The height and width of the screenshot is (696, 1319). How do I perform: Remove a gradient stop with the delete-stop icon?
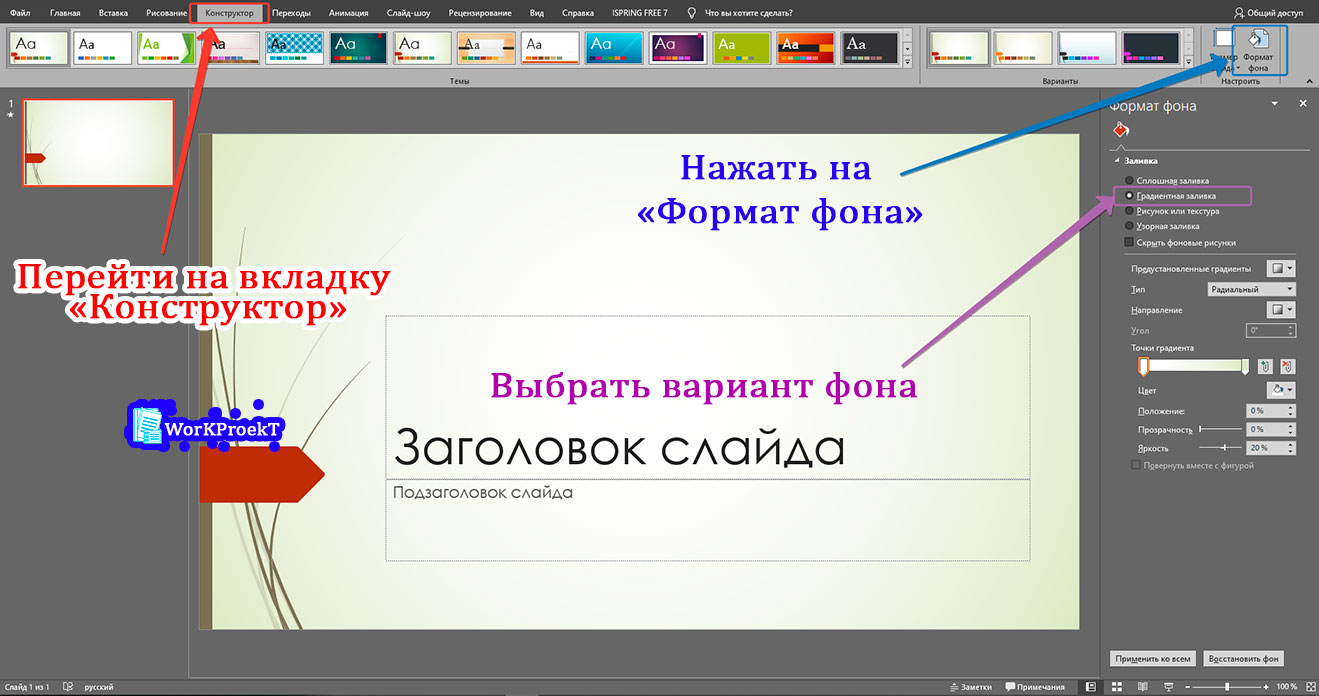pos(1288,364)
